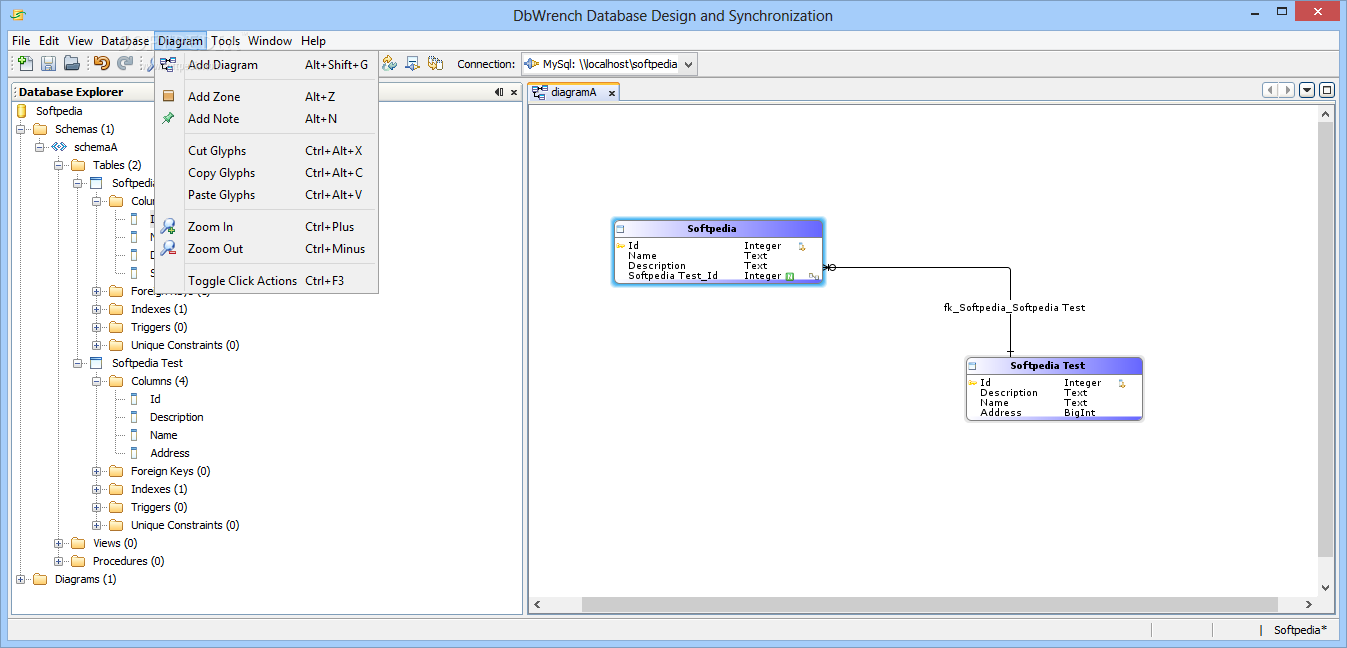
Task: Click the green nullable marker on Softpedia Test_Id
Action: coord(790,276)
